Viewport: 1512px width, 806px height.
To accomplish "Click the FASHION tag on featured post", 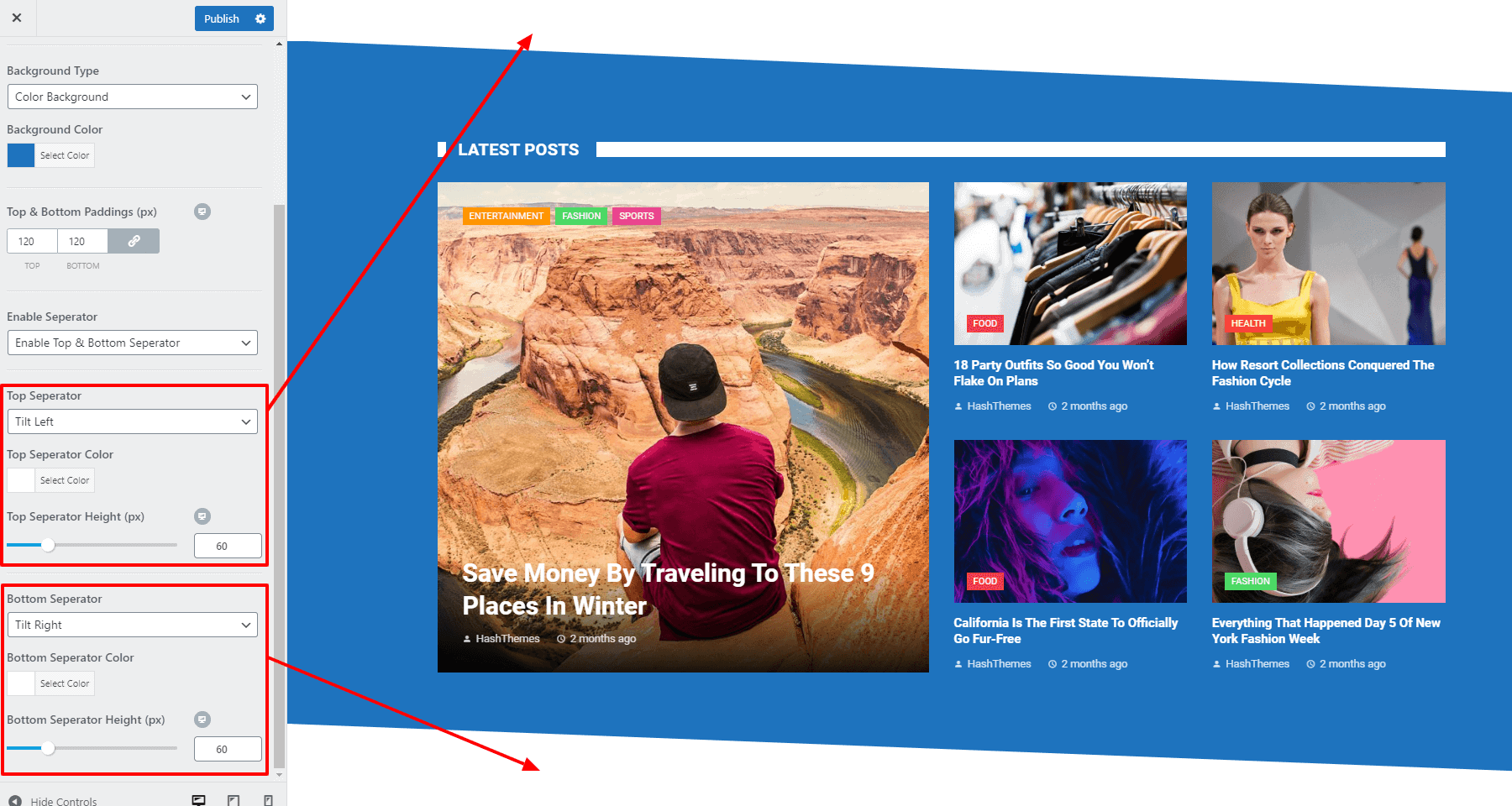I will tap(581, 216).
